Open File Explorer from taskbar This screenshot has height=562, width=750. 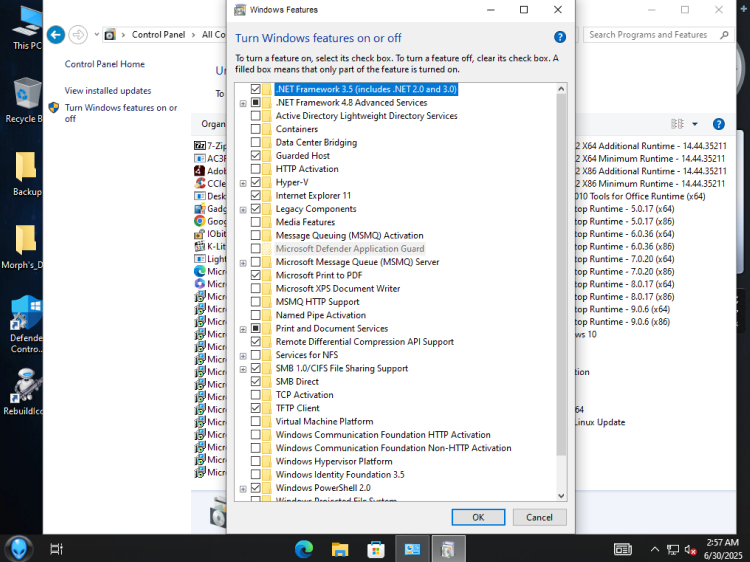(x=340, y=549)
